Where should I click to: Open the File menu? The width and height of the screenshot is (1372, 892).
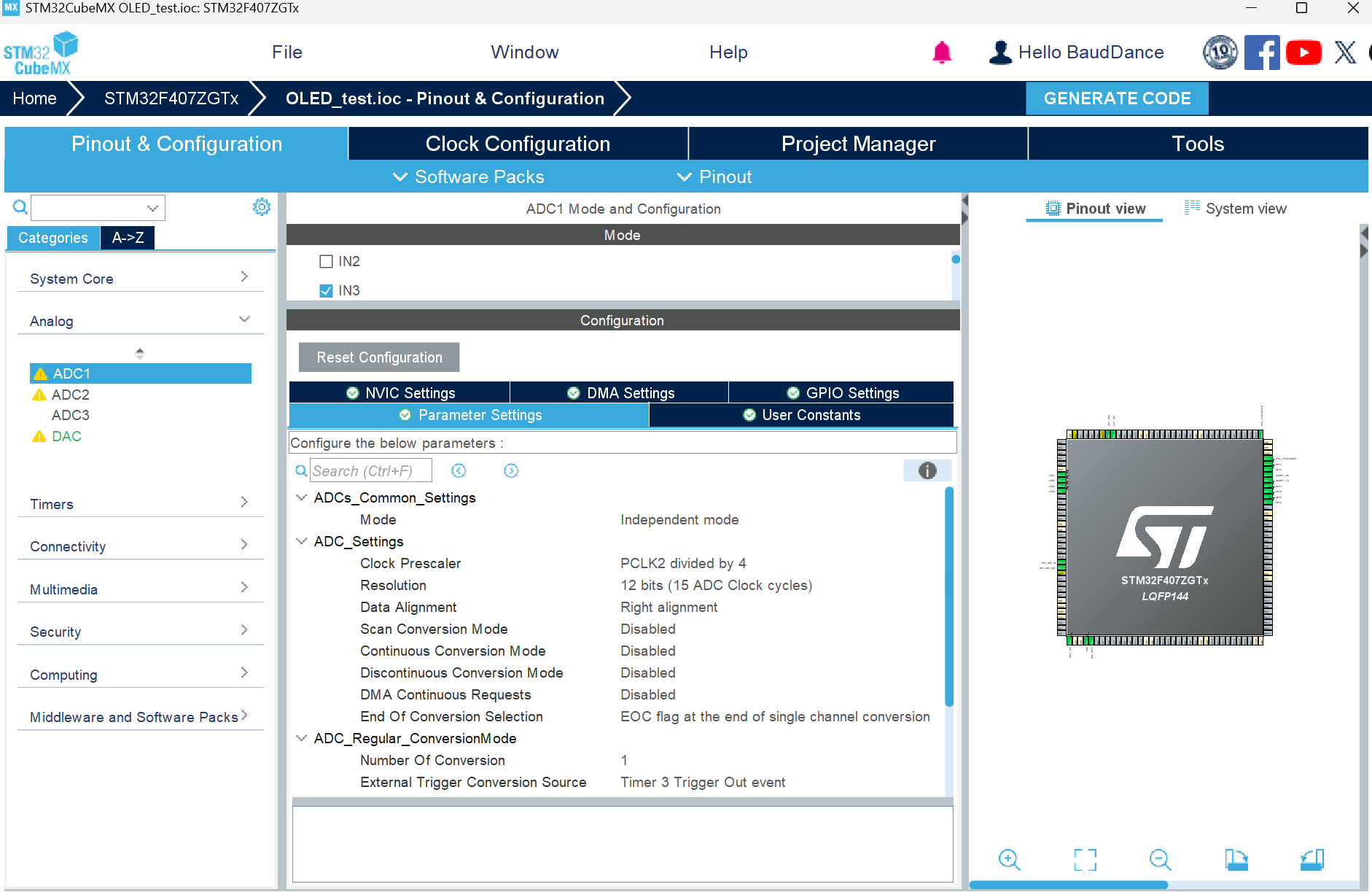click(x=287, y=53)
